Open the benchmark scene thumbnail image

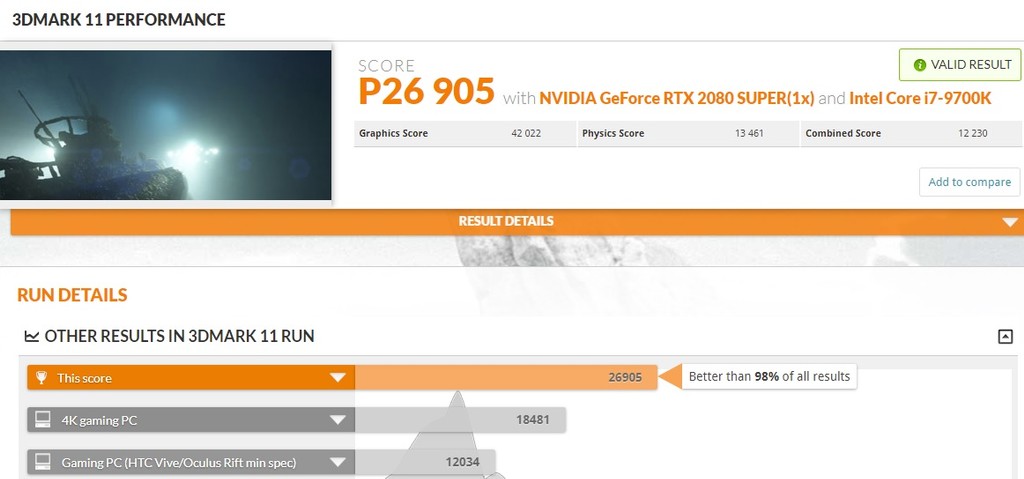166,125
